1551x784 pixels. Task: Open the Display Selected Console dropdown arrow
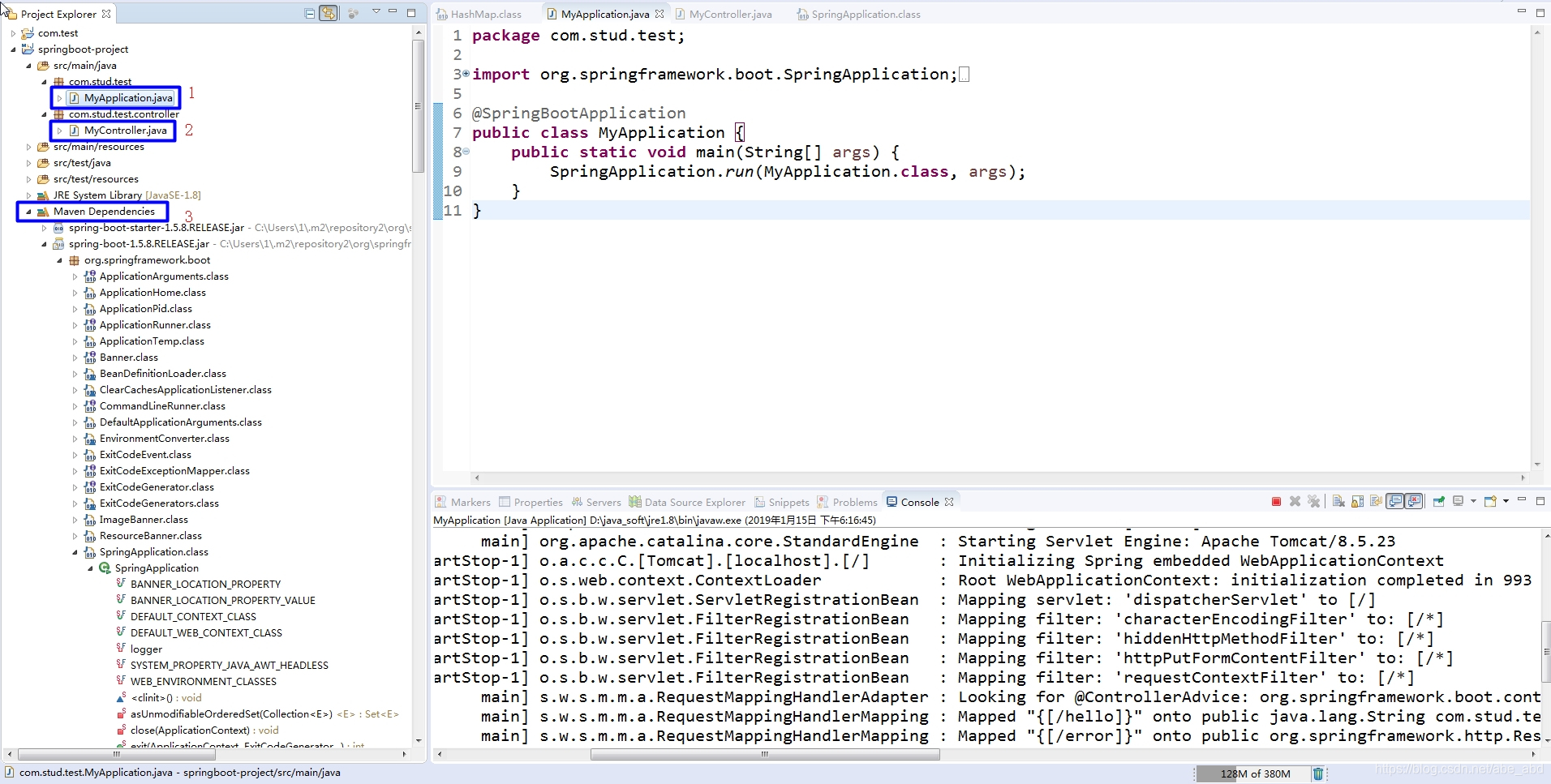point(1473,501)
